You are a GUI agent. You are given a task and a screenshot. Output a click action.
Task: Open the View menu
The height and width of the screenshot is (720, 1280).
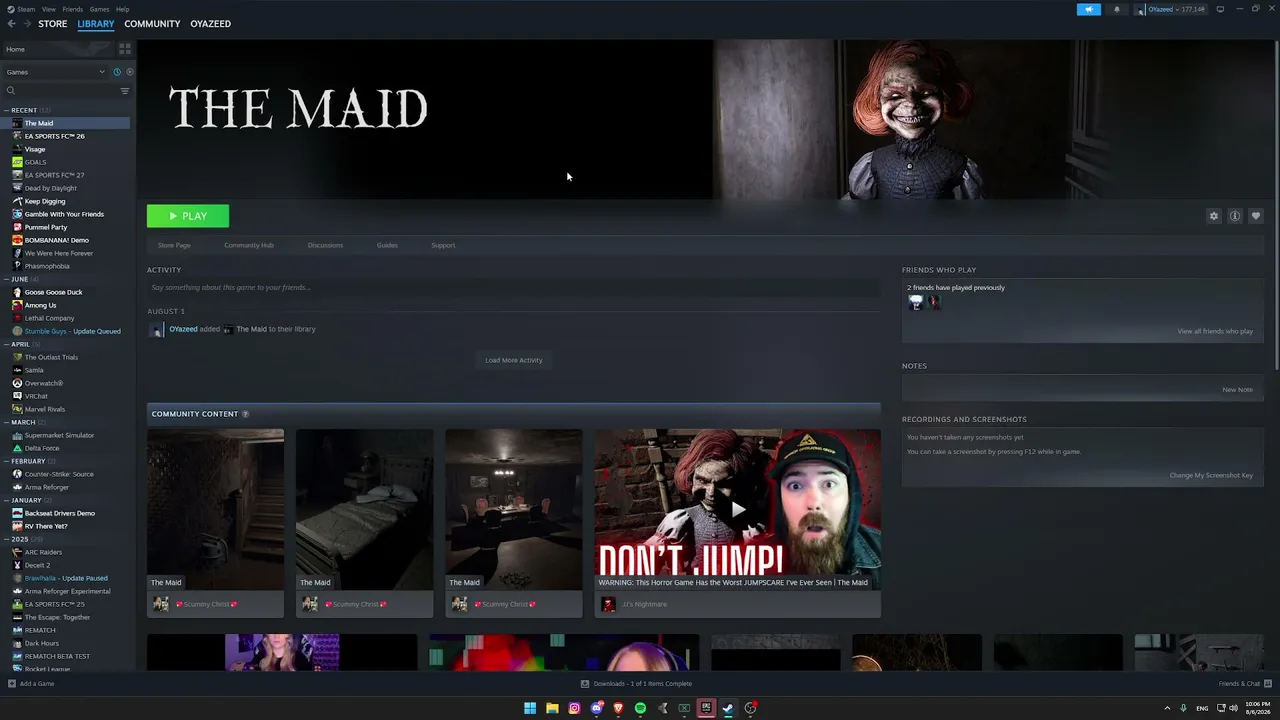tap(48, 9)
